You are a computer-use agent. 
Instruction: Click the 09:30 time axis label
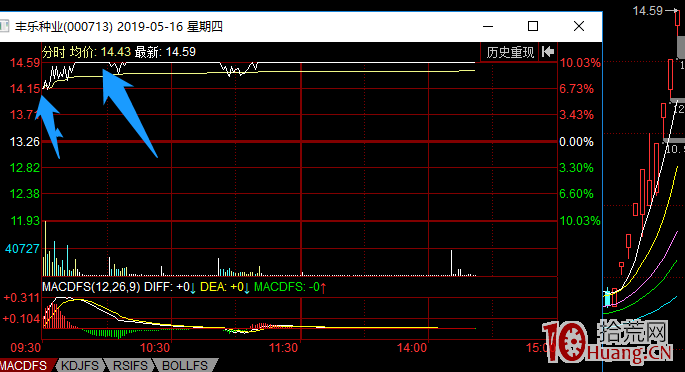click(x=25, y=348)
